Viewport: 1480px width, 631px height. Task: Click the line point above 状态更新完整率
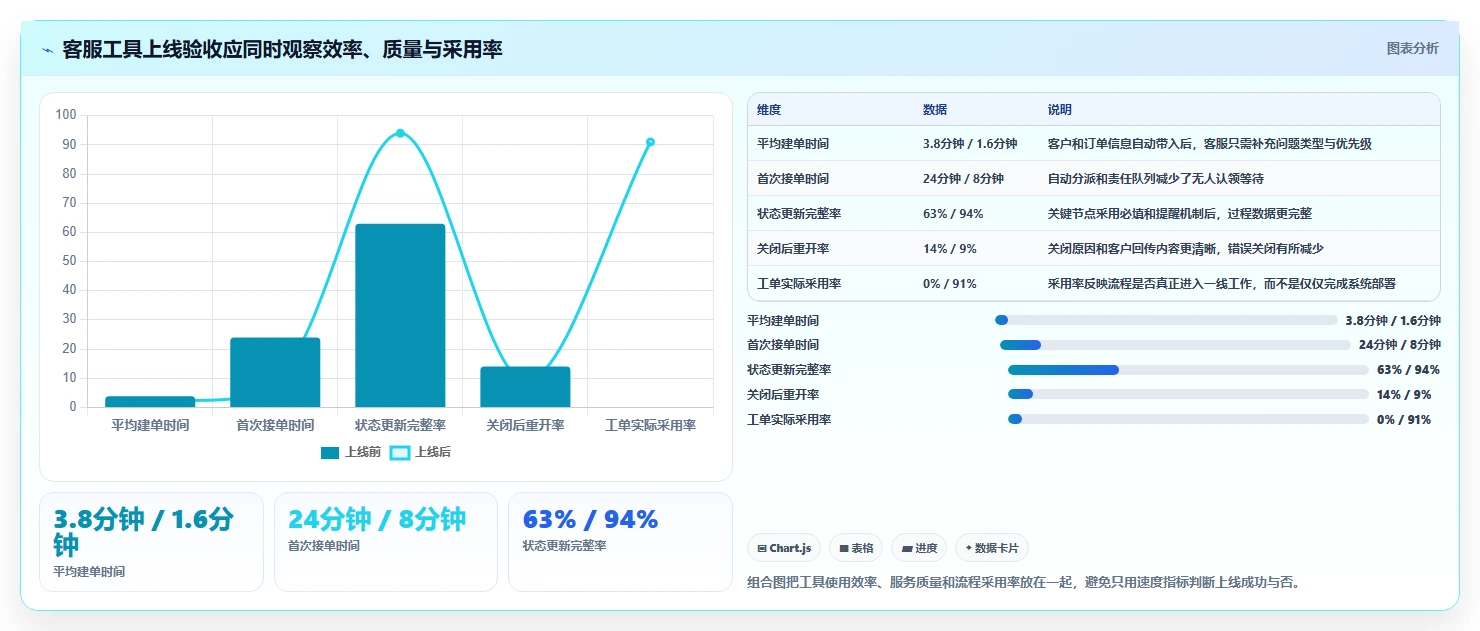coord(400,133)
